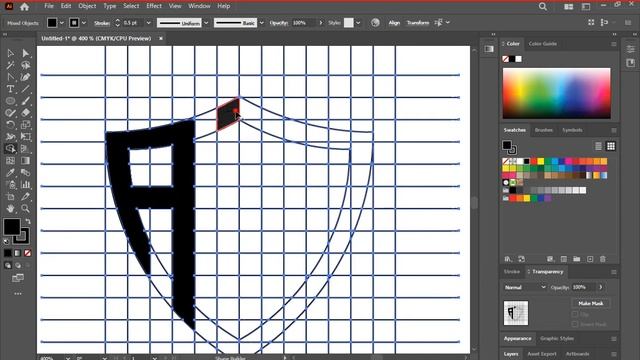Click Transform in control bar
The height and width of the screenshot is (360, 640).
[x=418, y=23]
